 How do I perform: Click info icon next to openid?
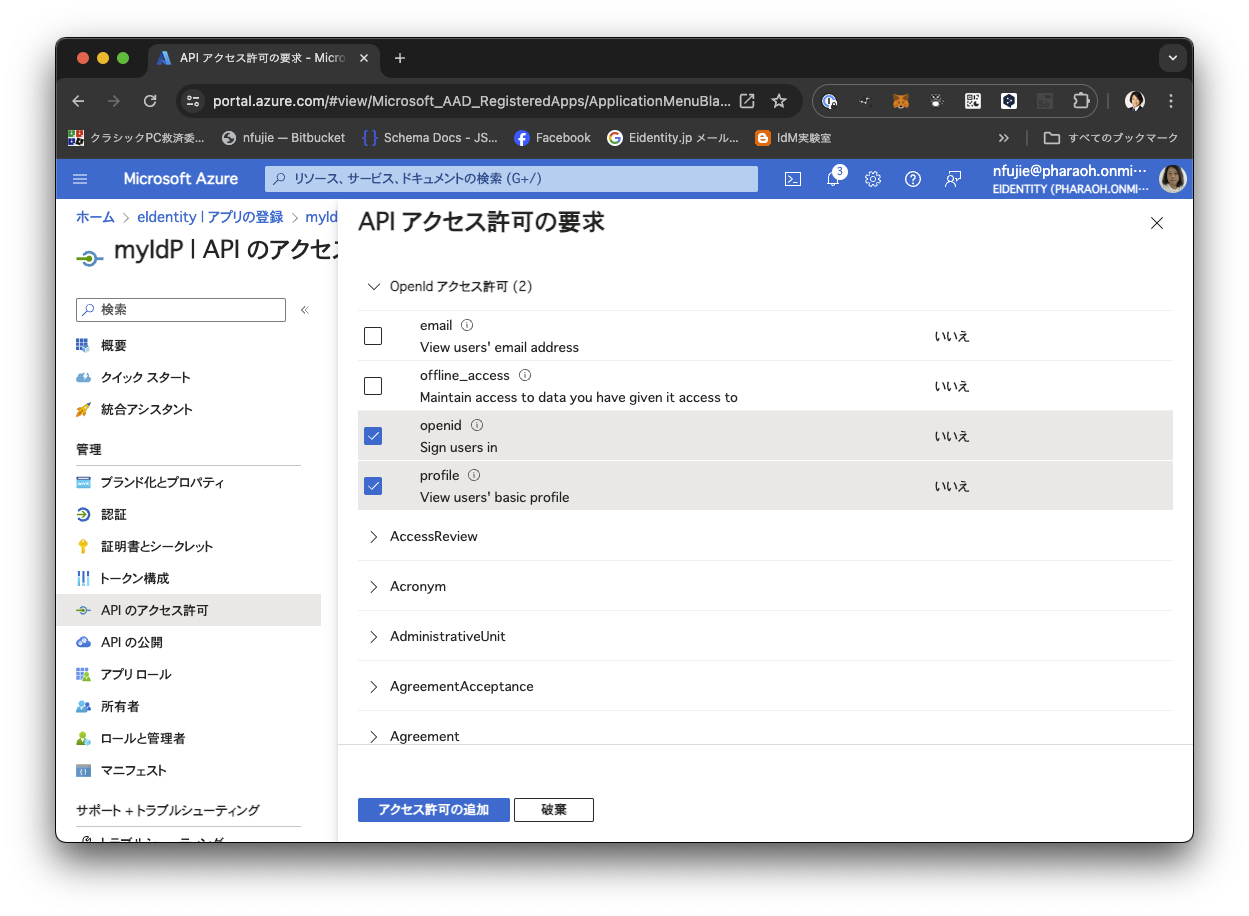tap(477, 425)
